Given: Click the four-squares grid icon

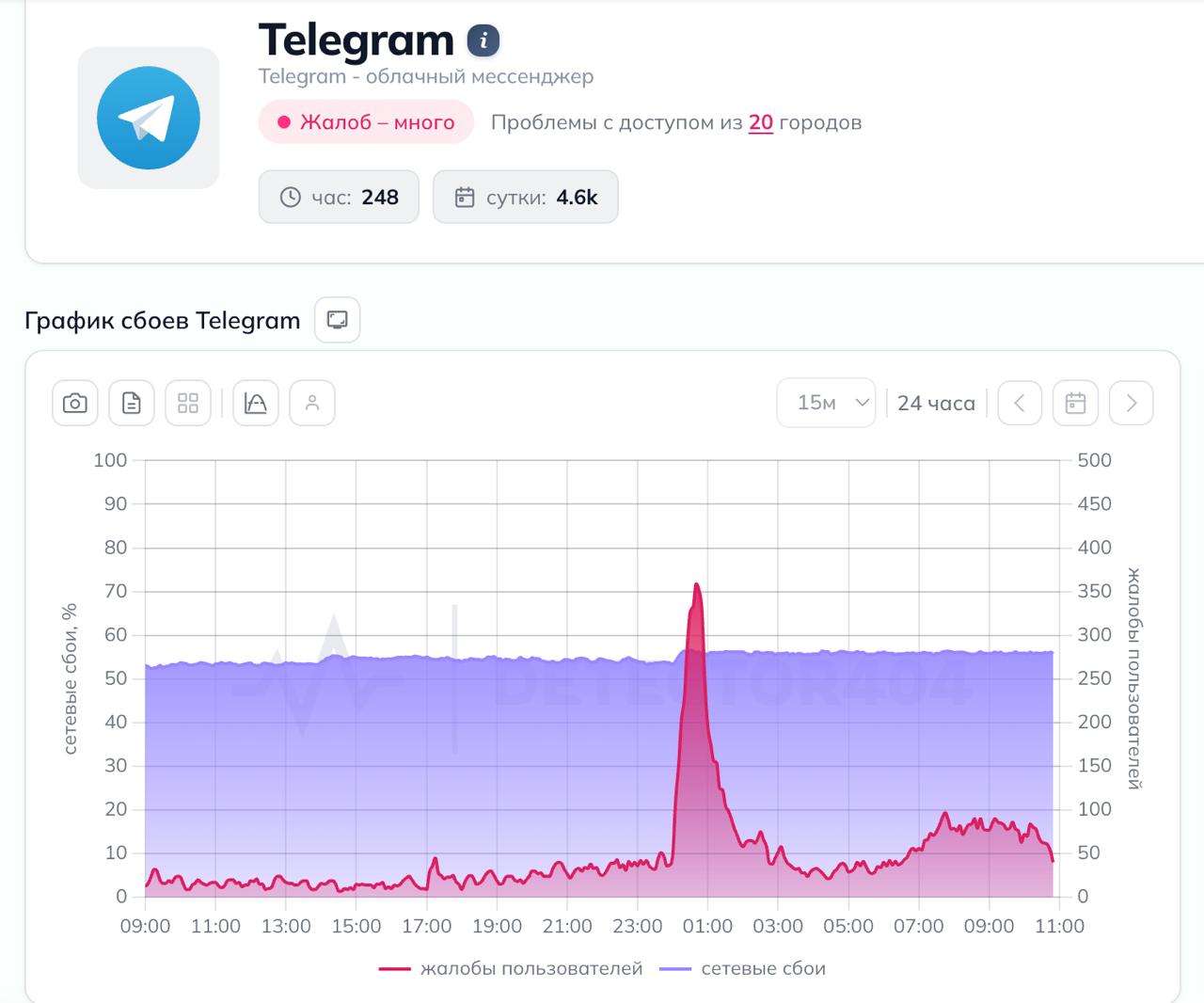Looking at the screenshot, I should click(x=188, y=404).
